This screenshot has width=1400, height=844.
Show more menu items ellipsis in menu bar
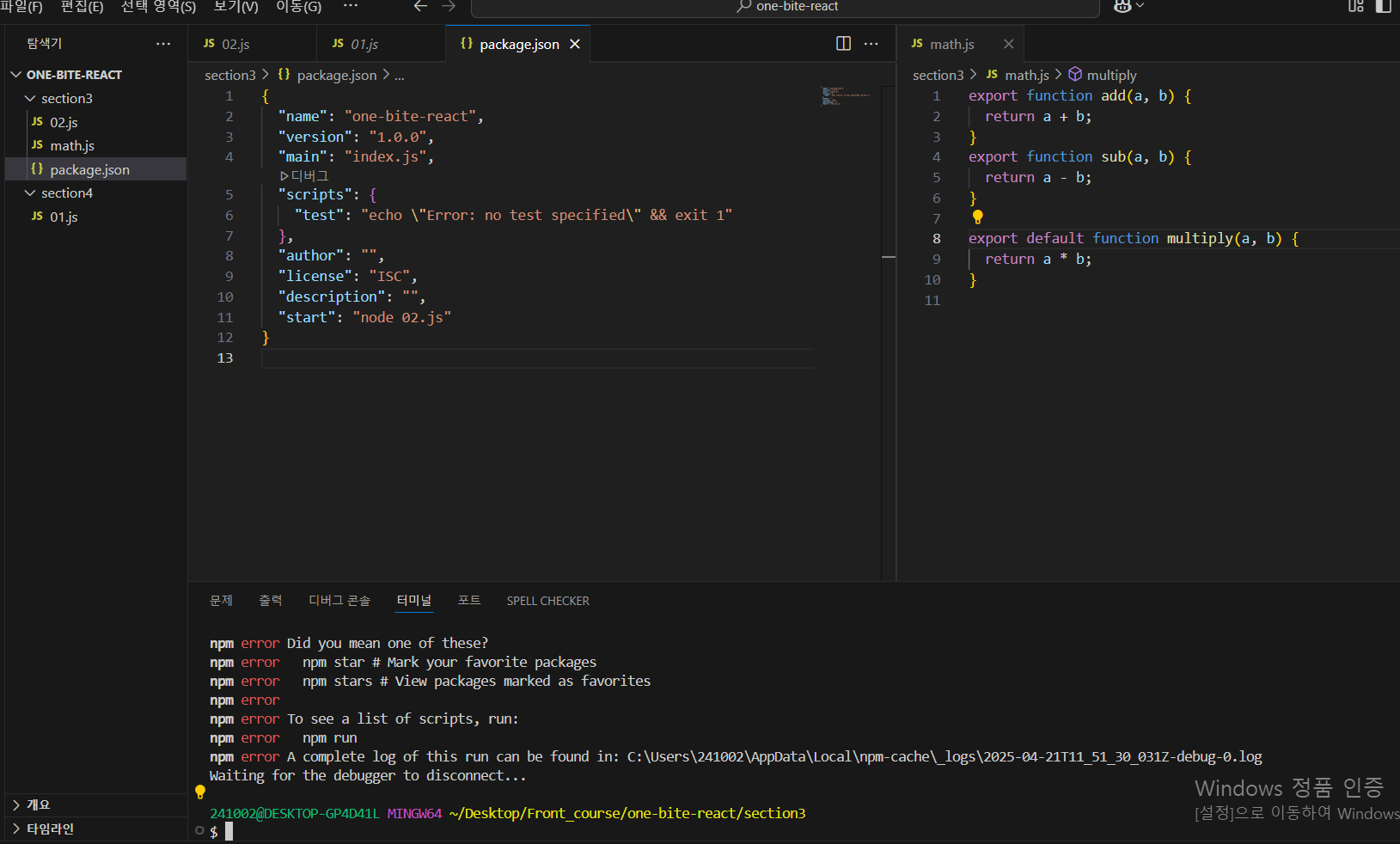(351, 6)
